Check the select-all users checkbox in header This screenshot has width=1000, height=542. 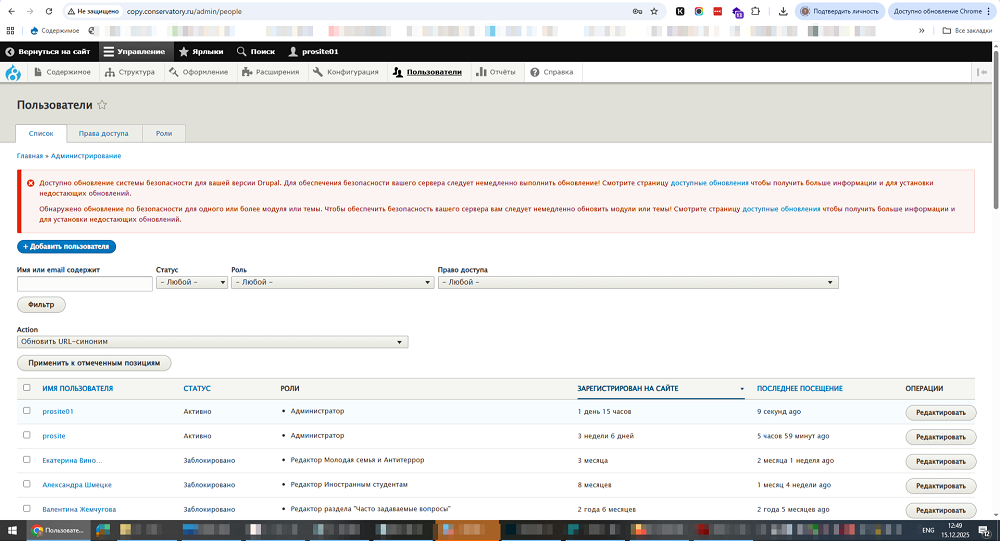(x=27, y=388)
